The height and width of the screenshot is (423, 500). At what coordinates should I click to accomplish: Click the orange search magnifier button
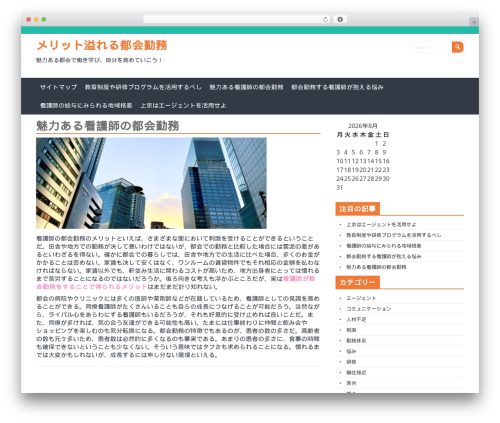coord(458,47)
